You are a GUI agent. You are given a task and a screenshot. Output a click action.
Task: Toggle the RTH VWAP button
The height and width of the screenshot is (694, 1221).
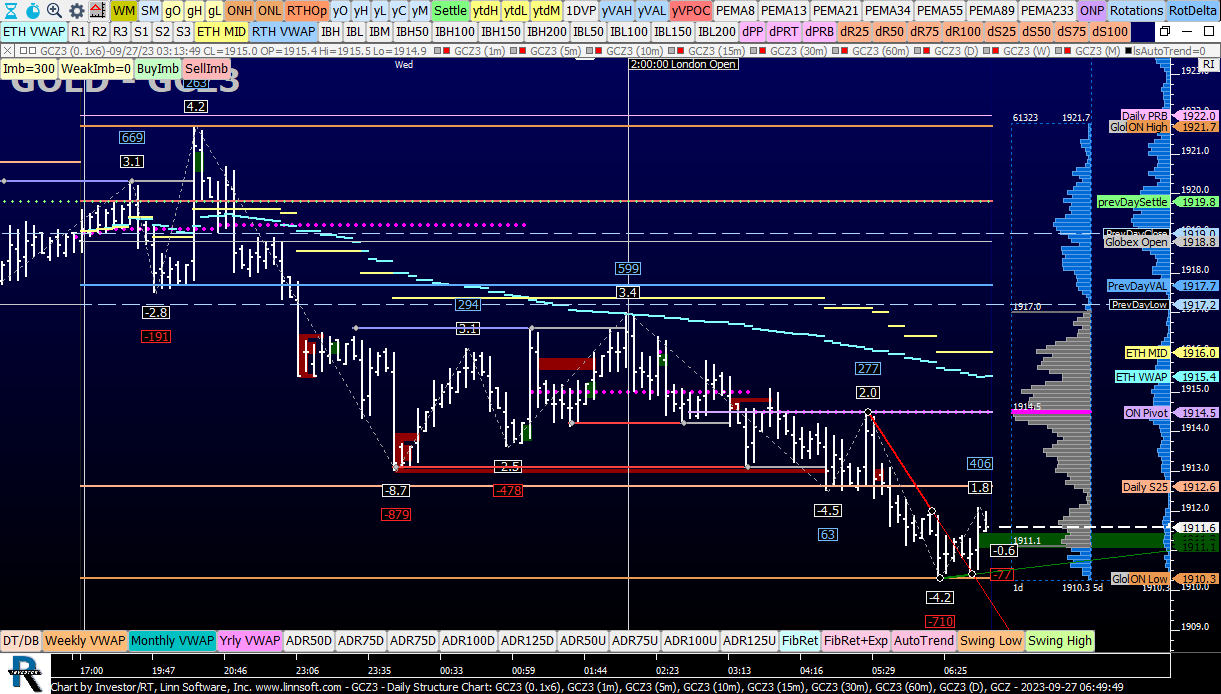tap(283, 31)
